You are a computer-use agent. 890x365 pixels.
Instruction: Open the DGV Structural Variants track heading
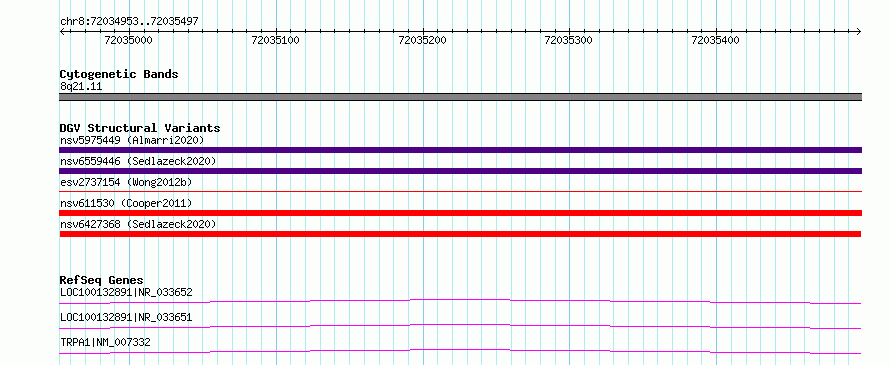point(140,128)
